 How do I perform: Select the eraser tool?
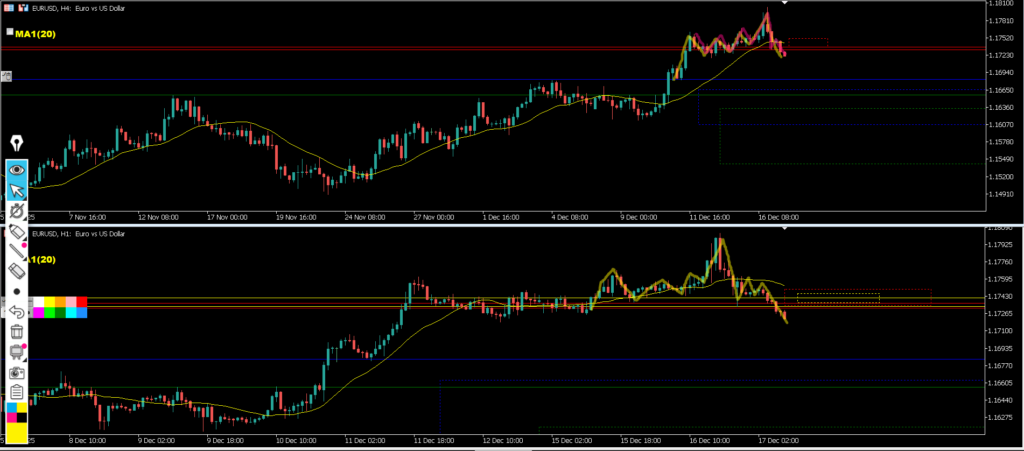tap(16, 271)
